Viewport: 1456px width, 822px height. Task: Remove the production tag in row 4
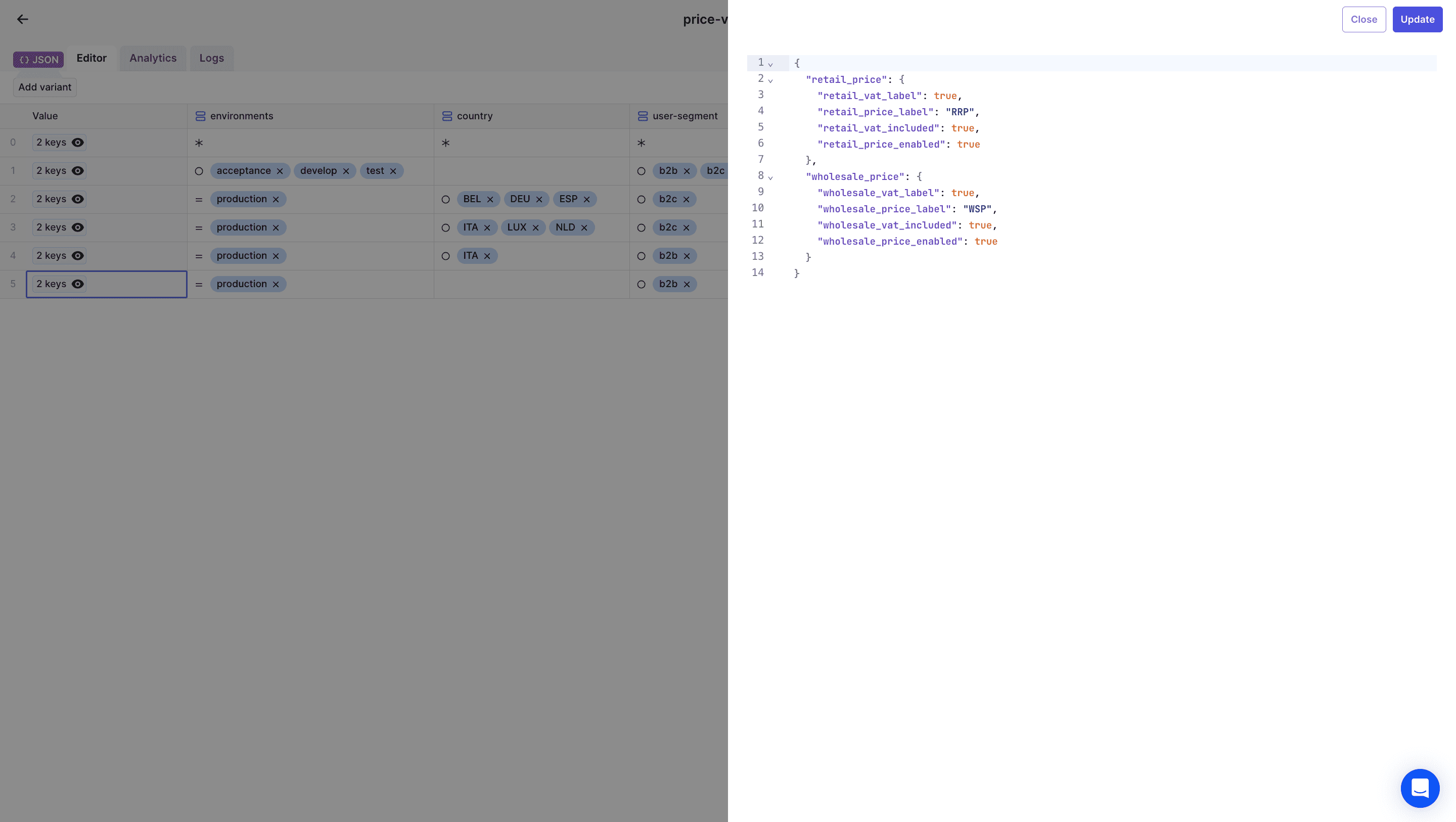(276, 256)
